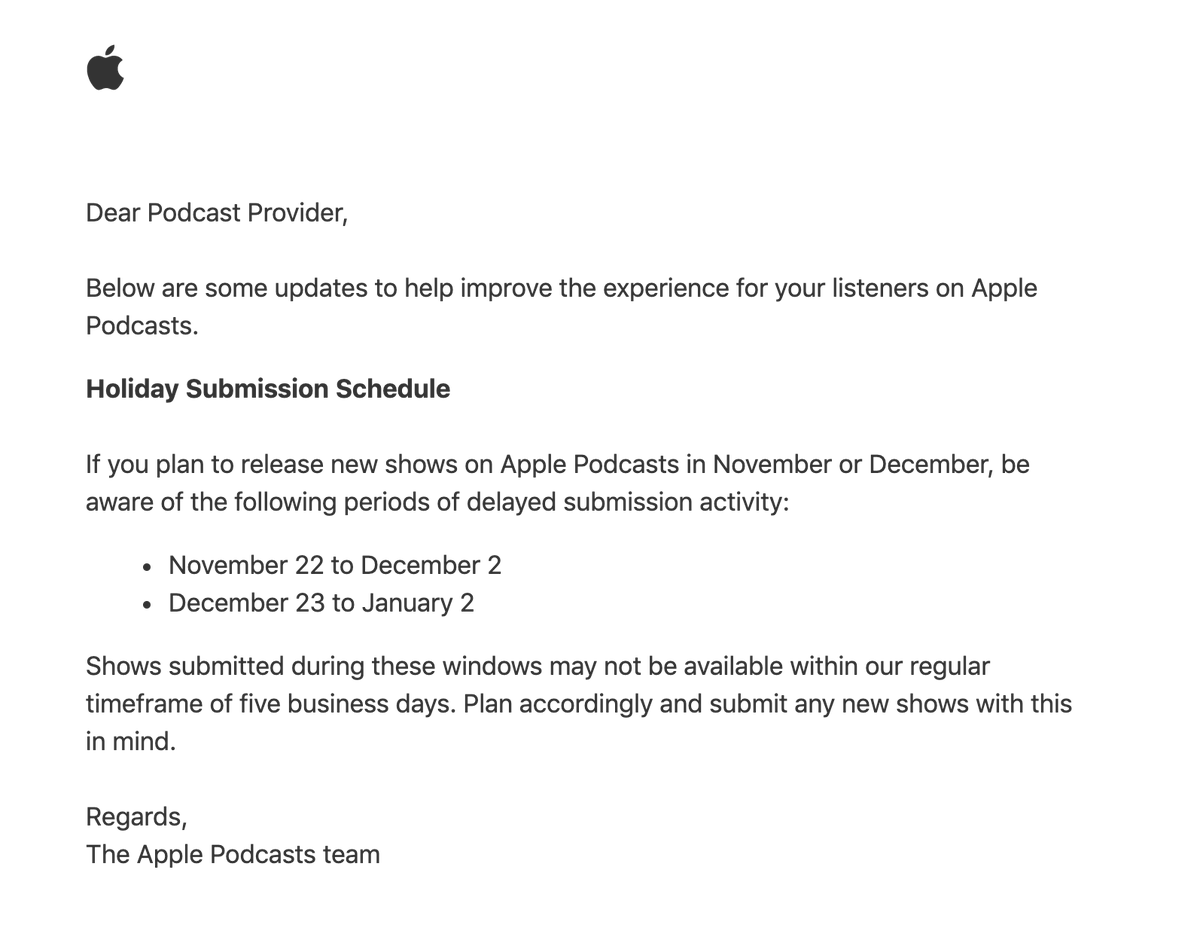This screenshot has height=952, width=1200.
Task: Click "The Apple Podcasts team" signature
Action: (232, 855)
